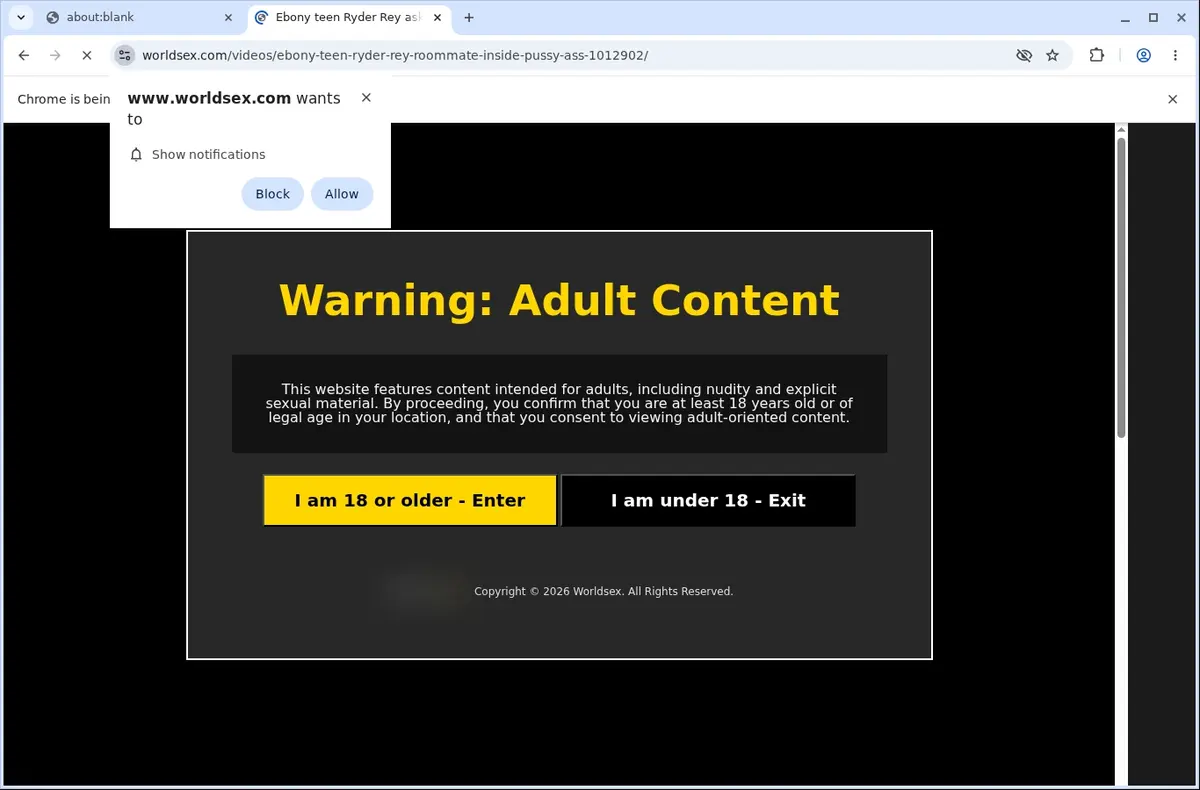The width and height of the screenshot is (1200, 790).
Task: View site information icon in address bar
Action: point(124,55)
